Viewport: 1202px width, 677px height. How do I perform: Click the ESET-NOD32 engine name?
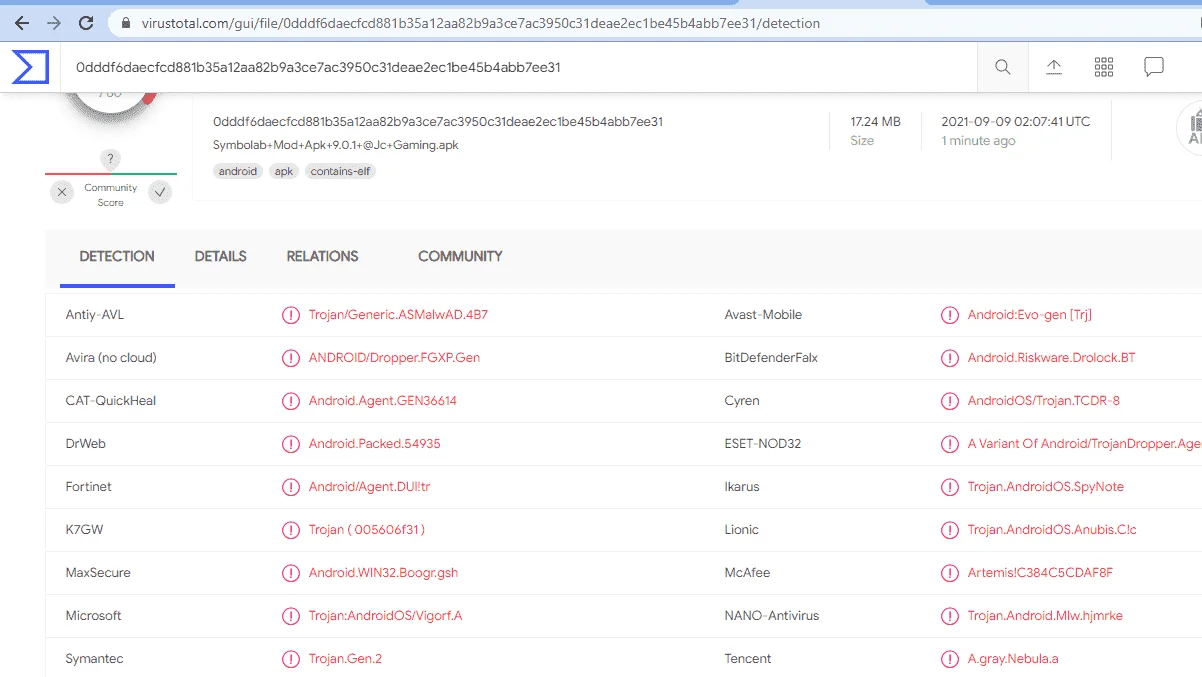tap(763, 444)
